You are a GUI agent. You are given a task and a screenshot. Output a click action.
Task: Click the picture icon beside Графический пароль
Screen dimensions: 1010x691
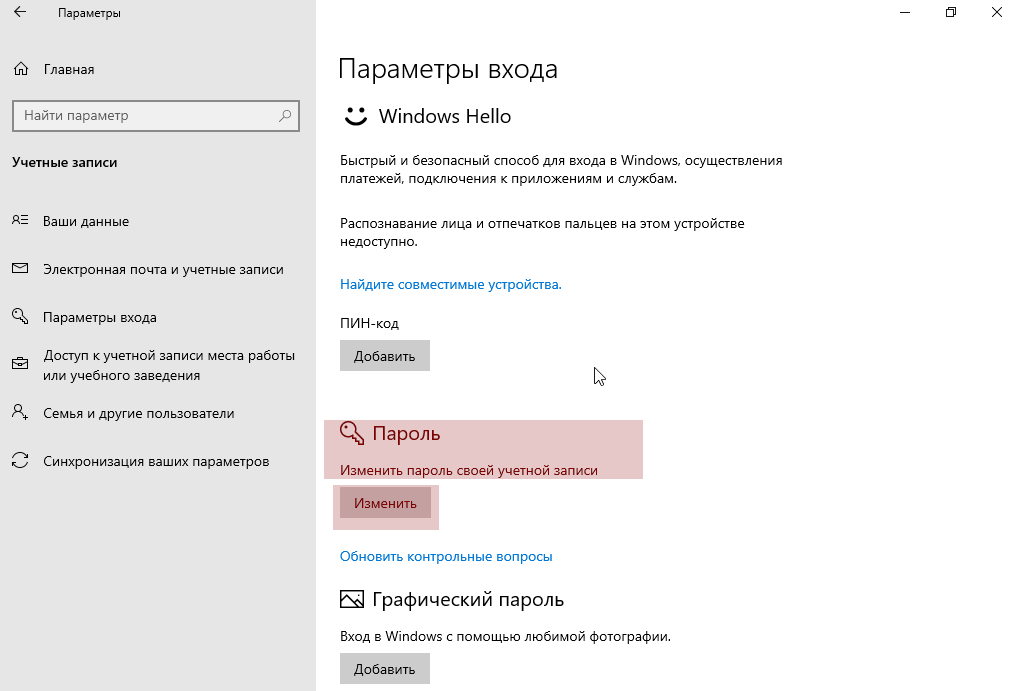[352, 600]
